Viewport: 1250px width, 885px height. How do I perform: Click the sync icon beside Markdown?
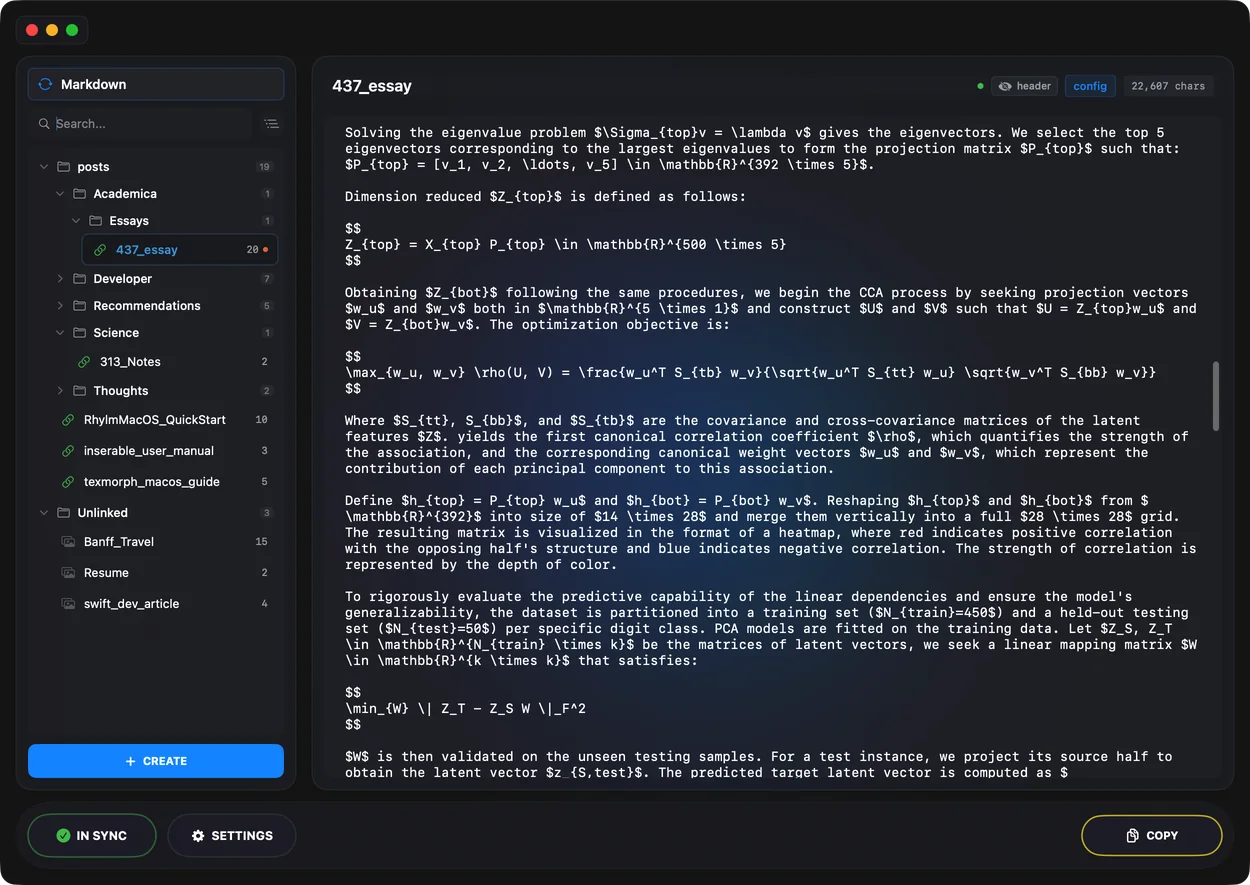[x=45, y=85]
